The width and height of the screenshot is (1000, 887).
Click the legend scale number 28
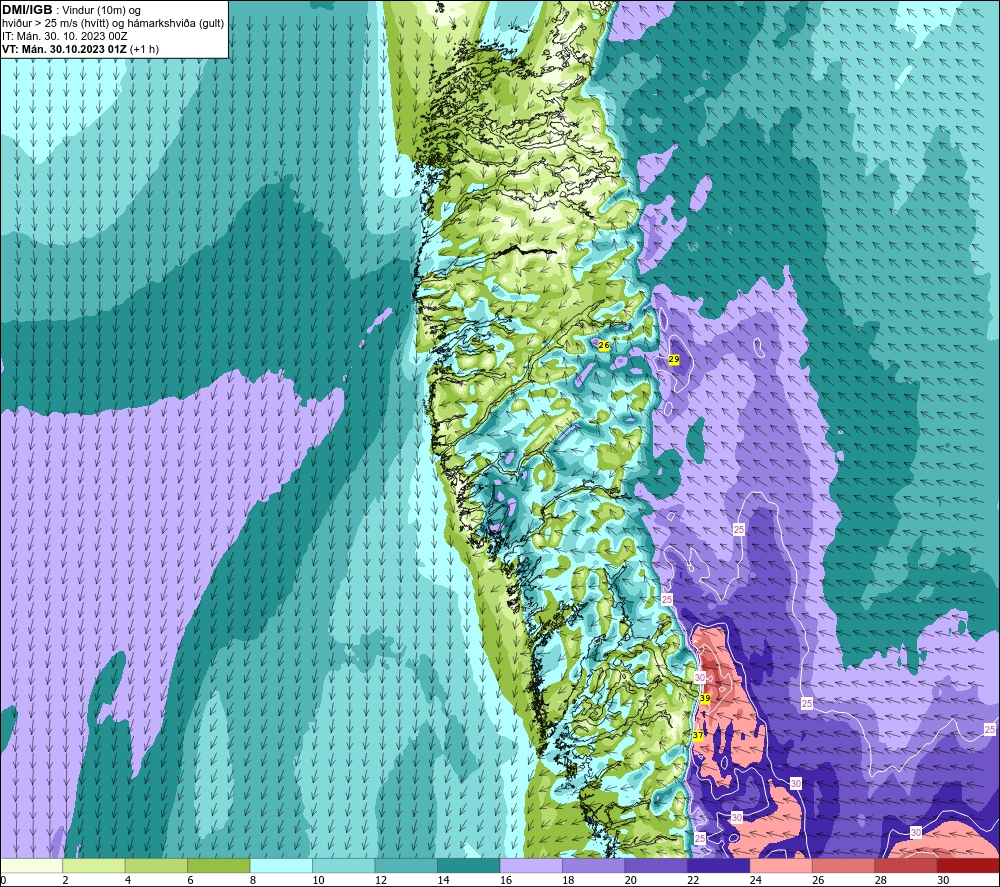pos(881,880)
